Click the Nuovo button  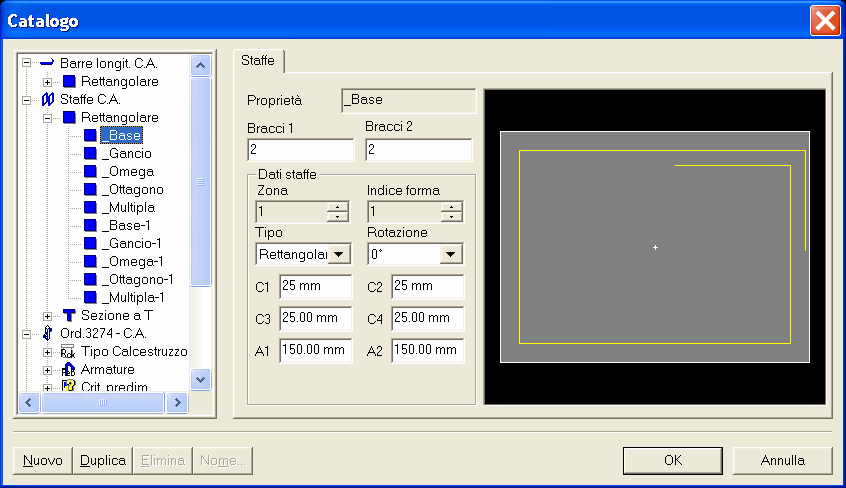43,460
